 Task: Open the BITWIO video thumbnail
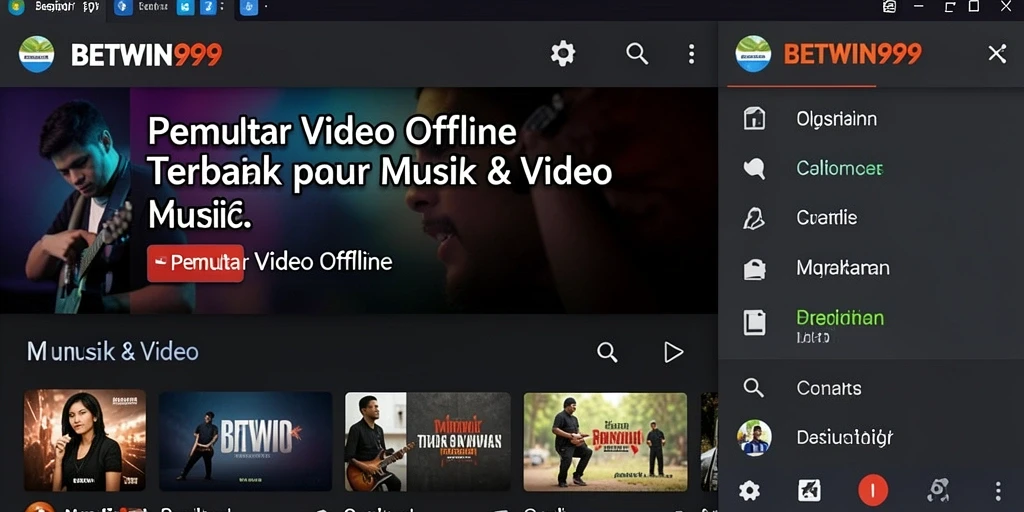246,441
